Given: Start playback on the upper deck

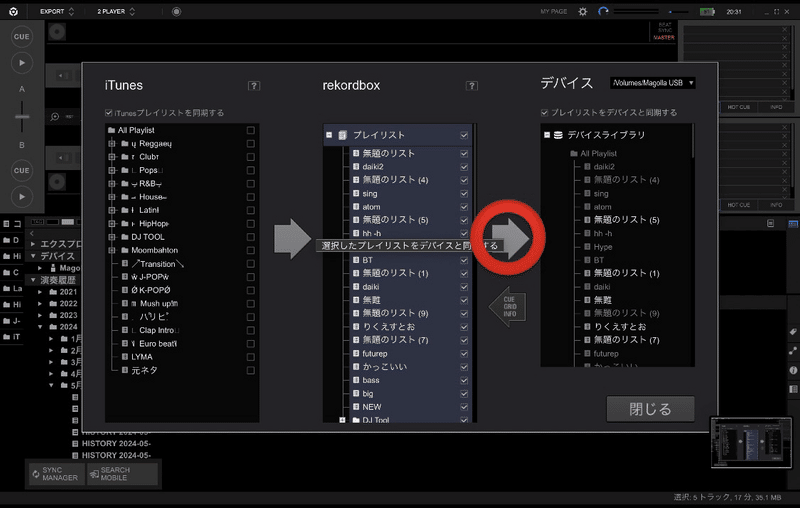Looking at the screenshot, I should [21, 63].
